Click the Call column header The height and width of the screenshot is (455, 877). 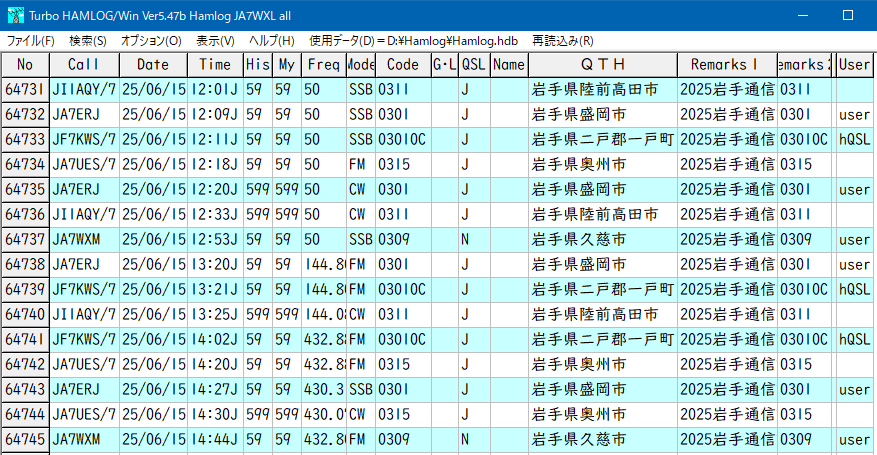tap(84, 64)
